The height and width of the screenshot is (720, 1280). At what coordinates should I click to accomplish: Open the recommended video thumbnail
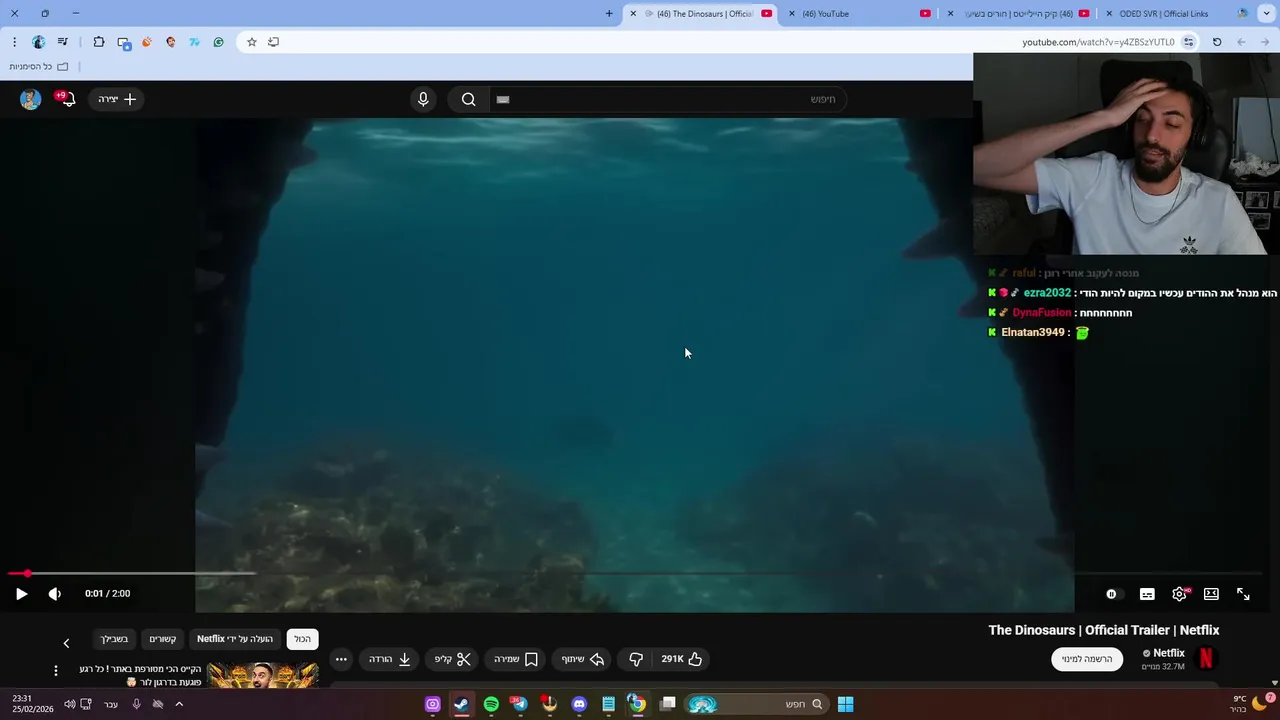(262, 675)
